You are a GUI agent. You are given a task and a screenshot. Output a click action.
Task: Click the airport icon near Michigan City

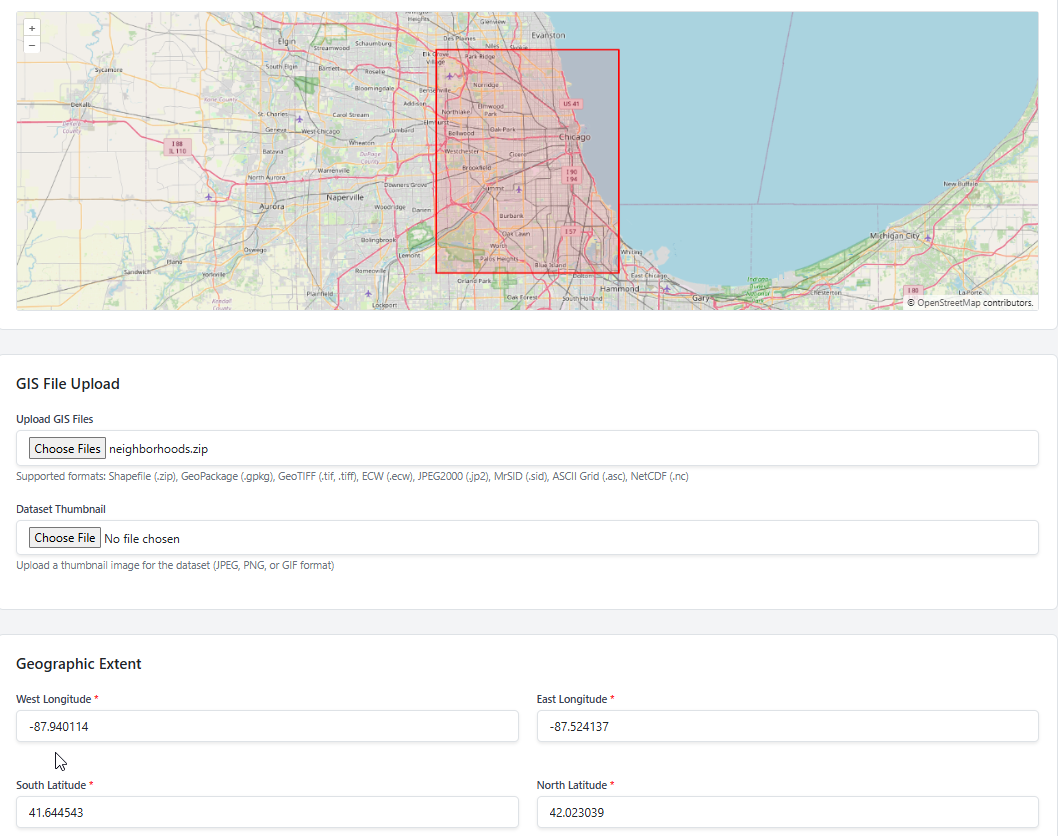(929, 237)
